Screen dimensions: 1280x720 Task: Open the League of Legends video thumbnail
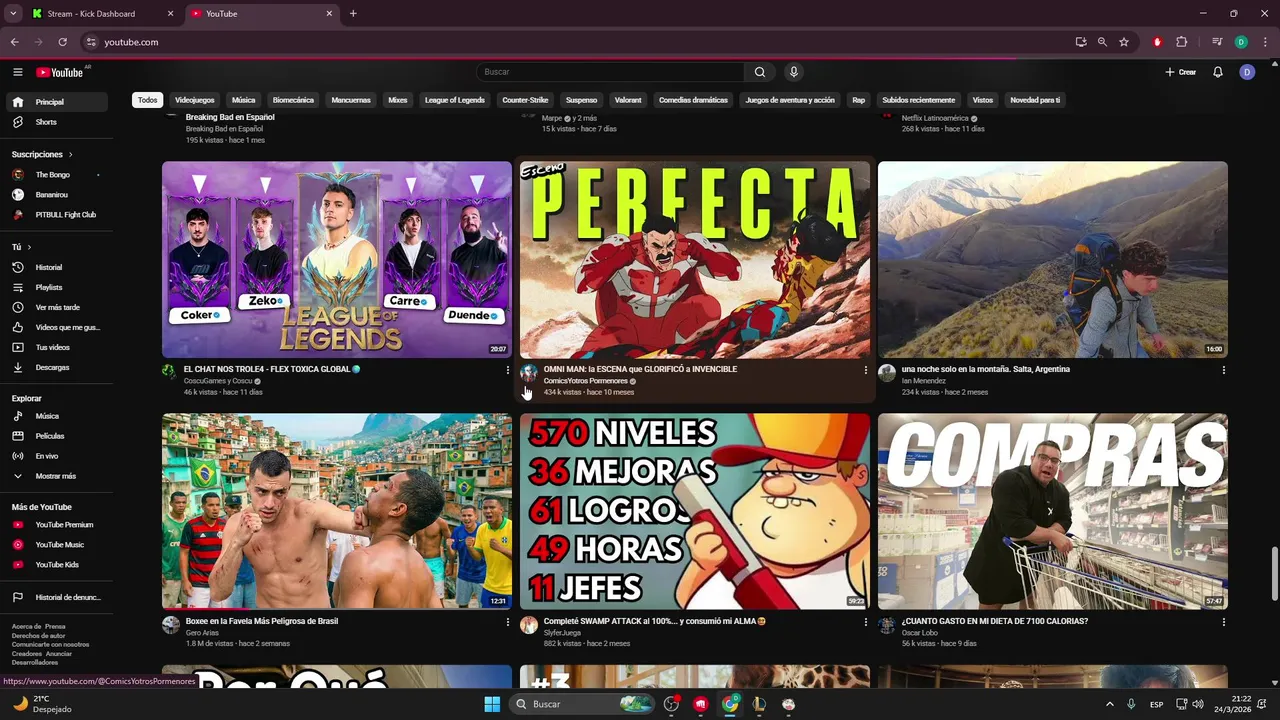coord(337,260)
